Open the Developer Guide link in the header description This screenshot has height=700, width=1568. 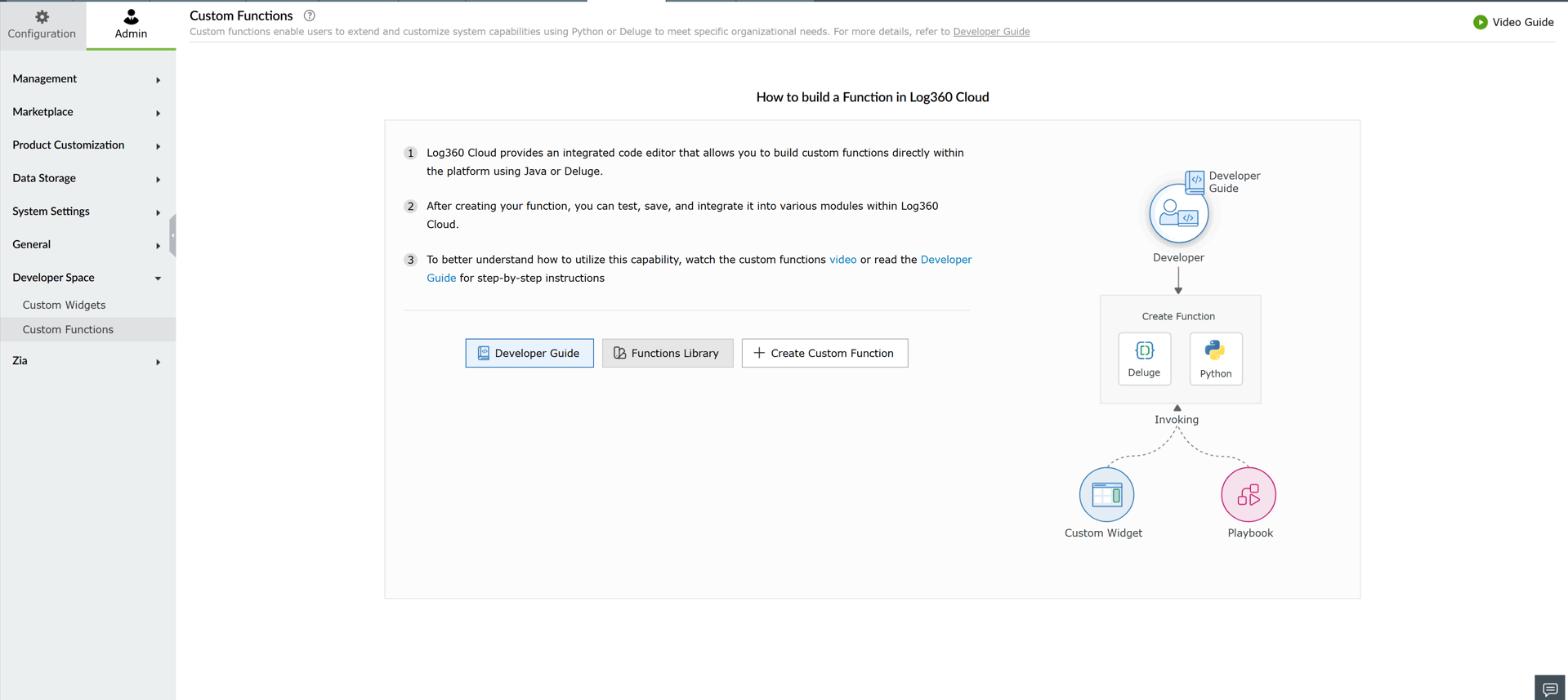[x=991, y=32]
